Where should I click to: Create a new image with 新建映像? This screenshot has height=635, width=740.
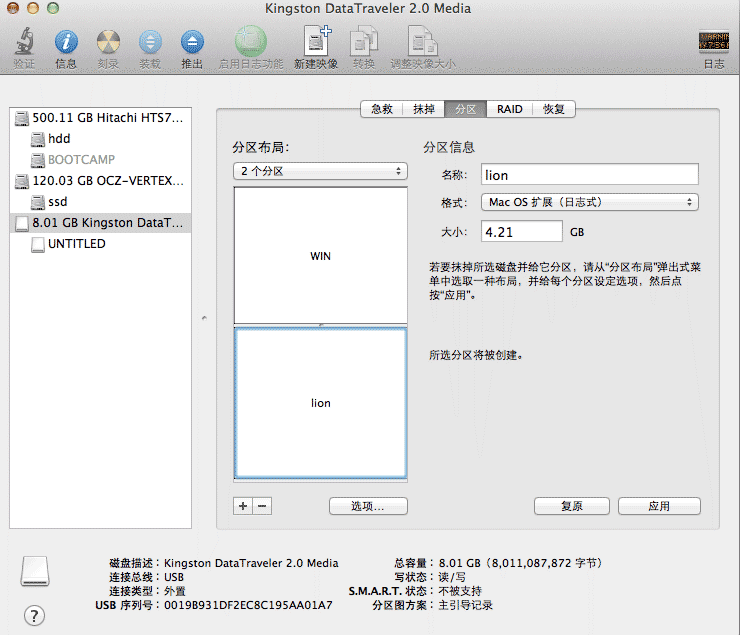click(x=317, y=41)
